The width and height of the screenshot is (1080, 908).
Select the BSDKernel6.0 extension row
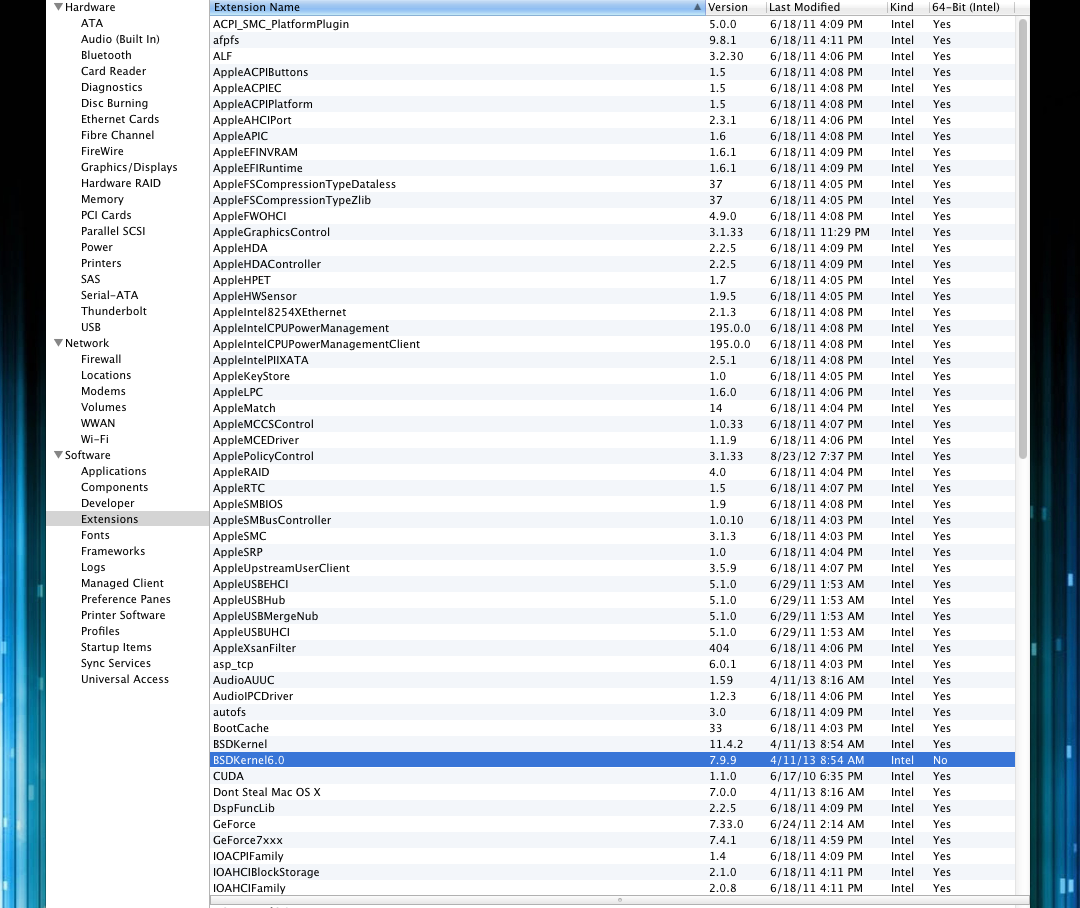[x=612, y=760]
